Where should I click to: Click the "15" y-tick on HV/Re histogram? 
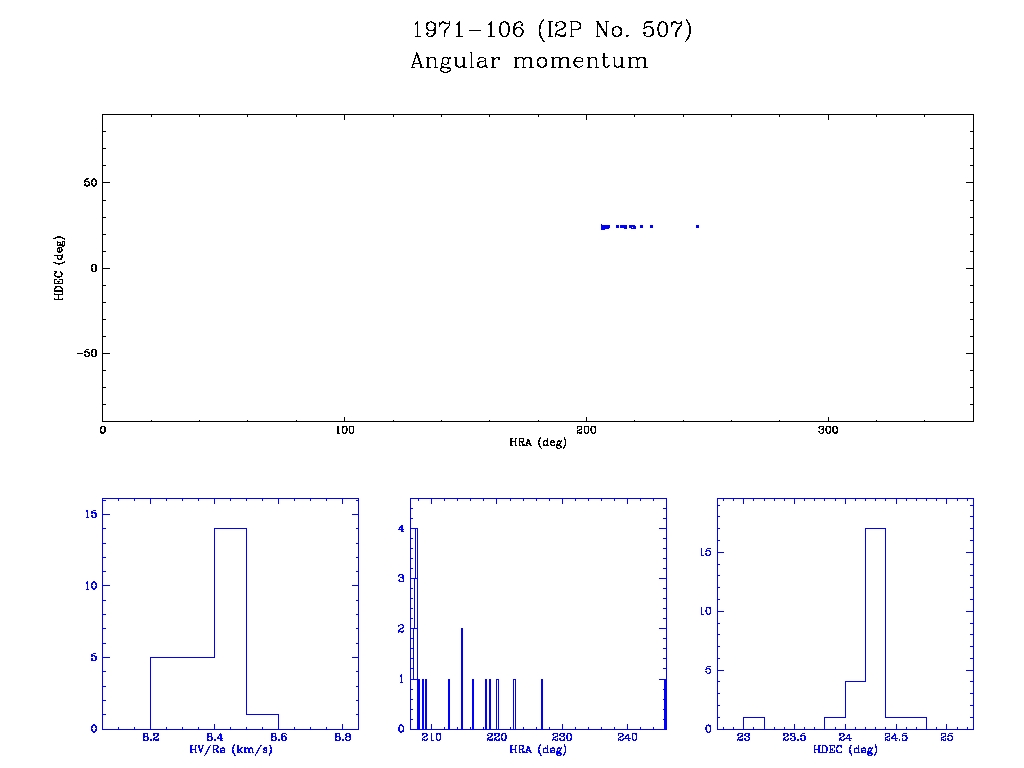(x=90, y=514)
